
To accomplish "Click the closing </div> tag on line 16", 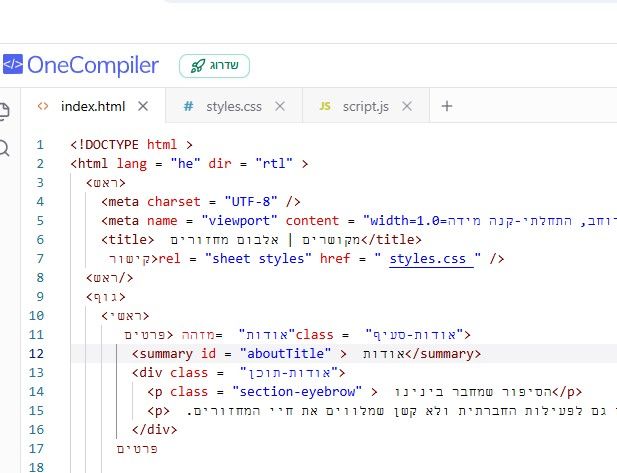I will click(x=155, y=429).
